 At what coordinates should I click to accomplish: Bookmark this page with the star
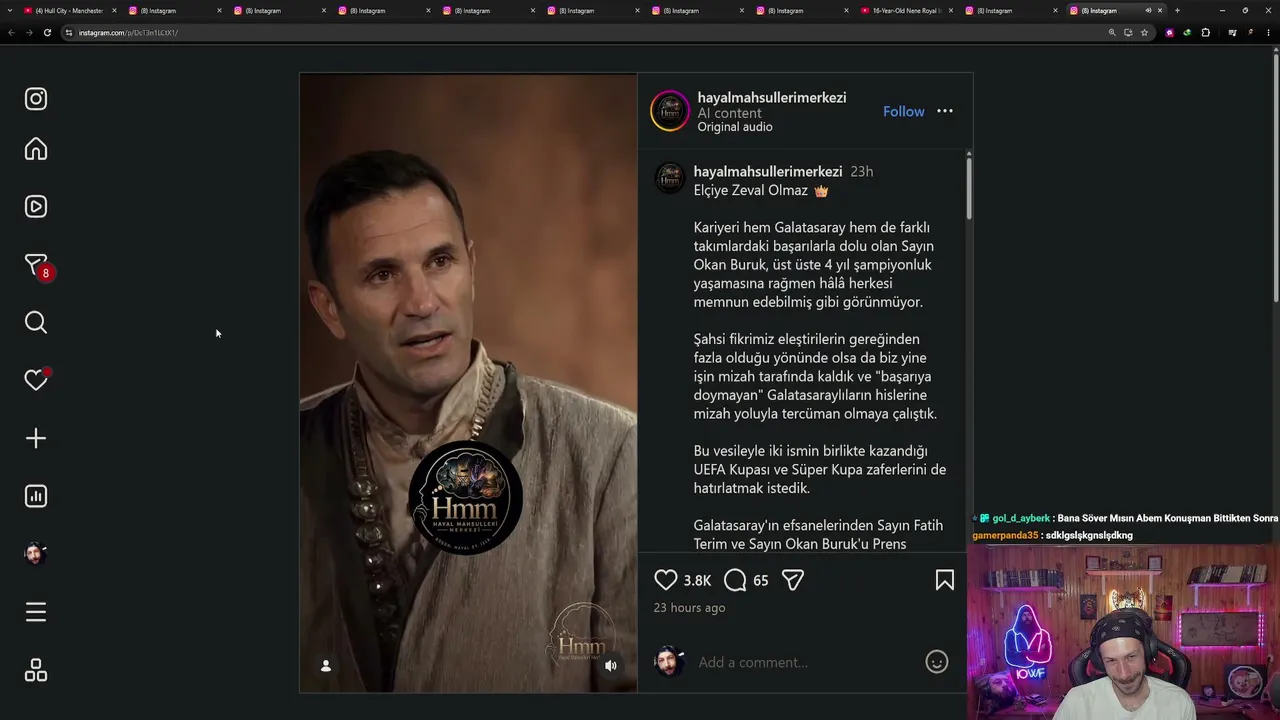point(1145,32)
